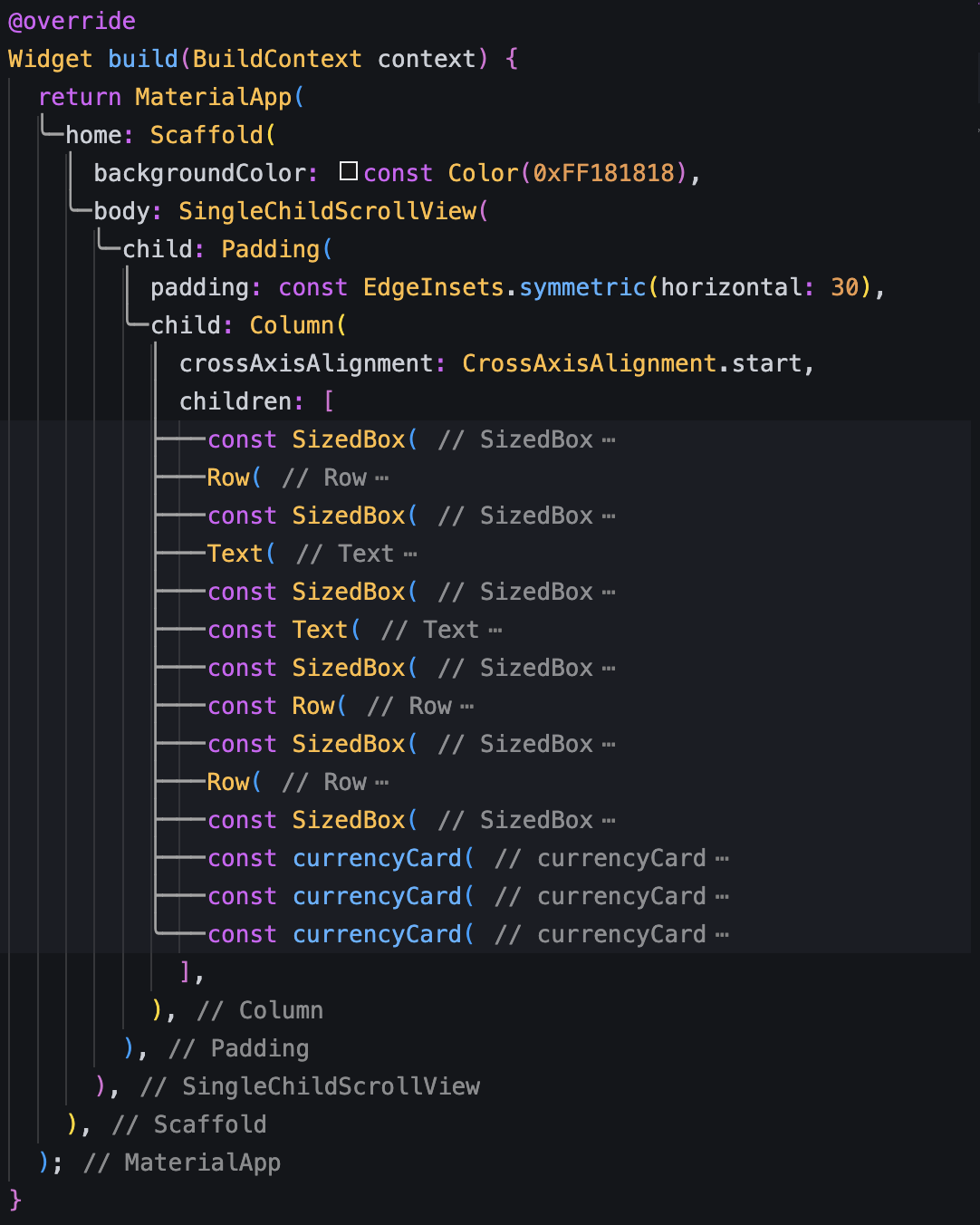Click the opening '[' after children
Image resolution: width=980 pixels, height=1225 pixels.
click(328, 401)
